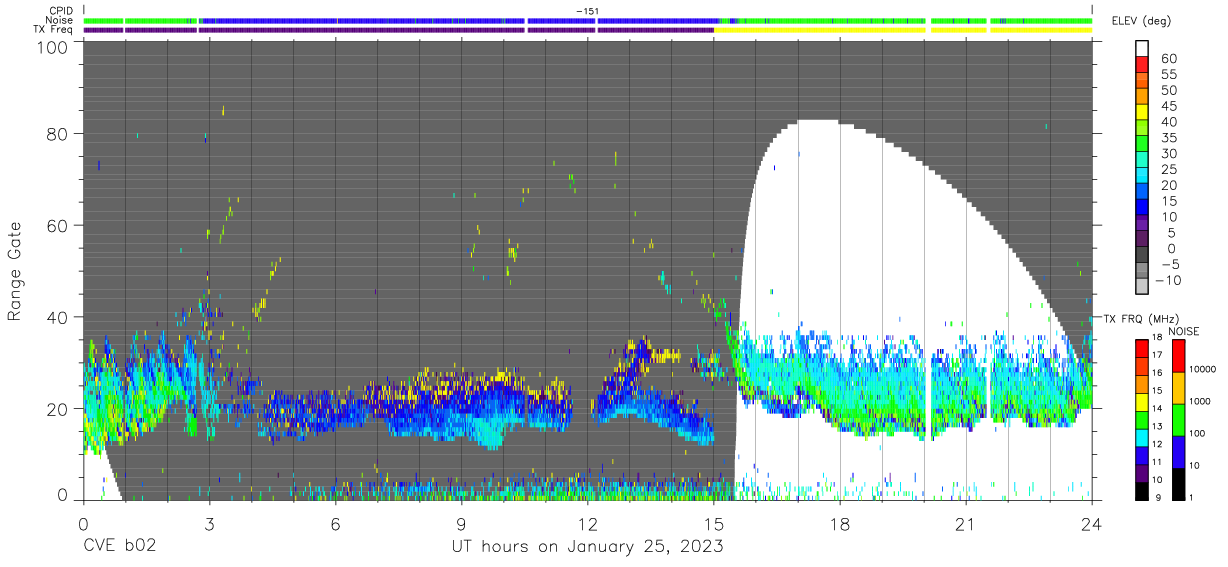
Task: Click UT hours axis tick 9
Action: click(x=461, y=523)
